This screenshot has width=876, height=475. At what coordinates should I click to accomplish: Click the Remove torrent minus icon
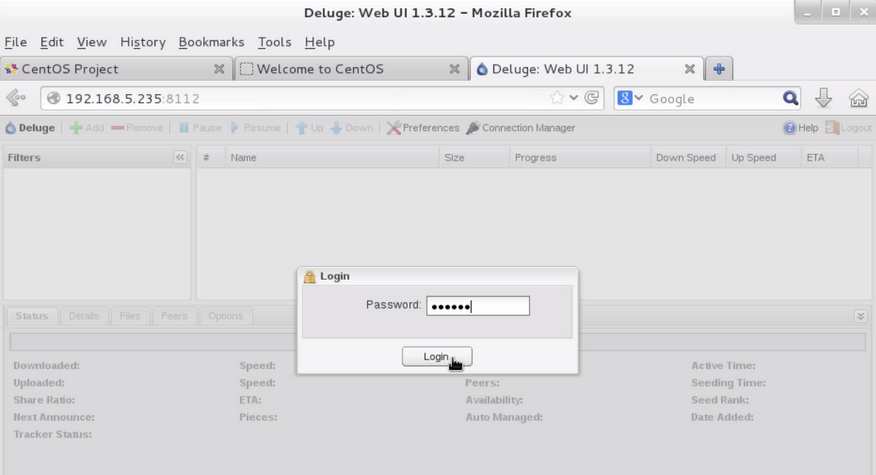coord(117,128)
